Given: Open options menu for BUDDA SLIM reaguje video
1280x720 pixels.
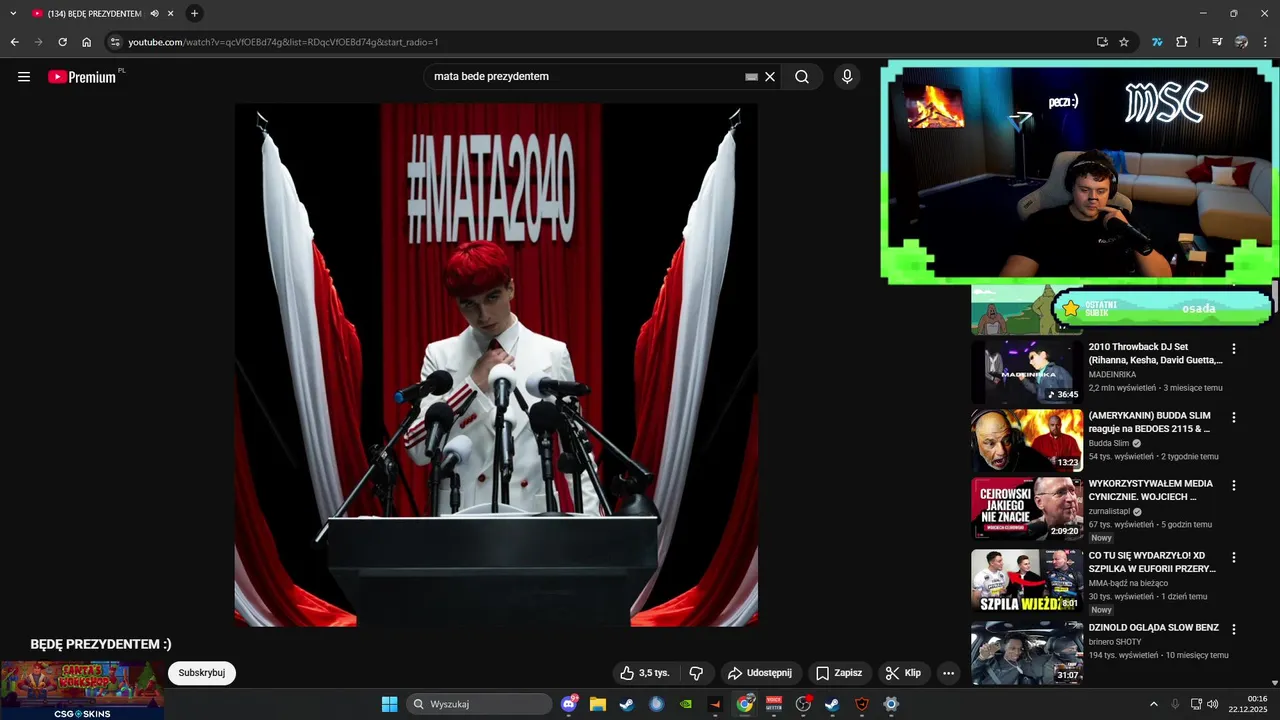Looking at the screenshot, I should click(x=1234, y=417).
